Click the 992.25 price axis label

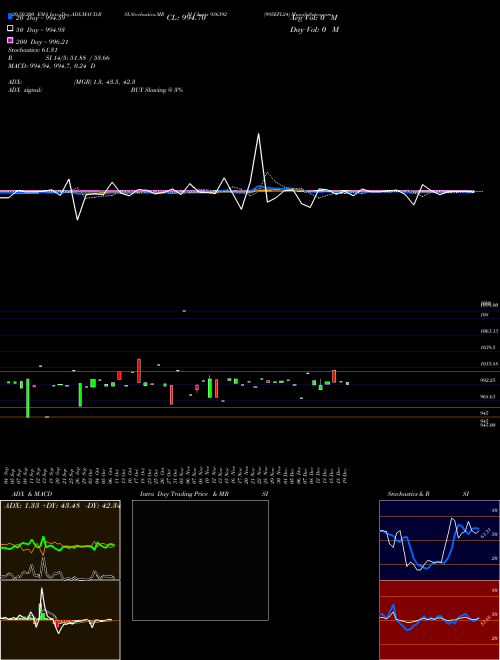[x=489, y=380]
